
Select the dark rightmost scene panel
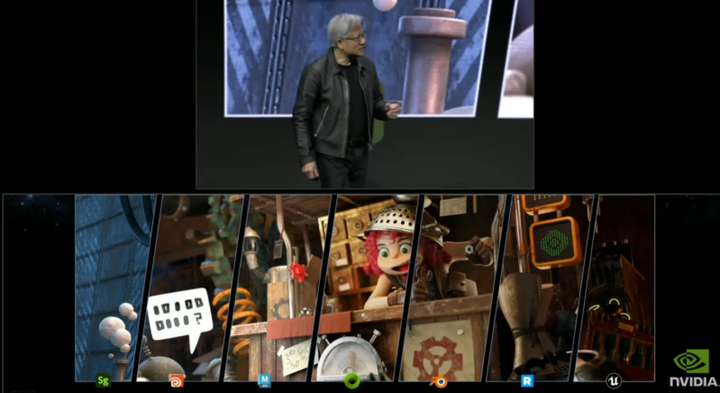pyautogui.click(x=615, y=287)
